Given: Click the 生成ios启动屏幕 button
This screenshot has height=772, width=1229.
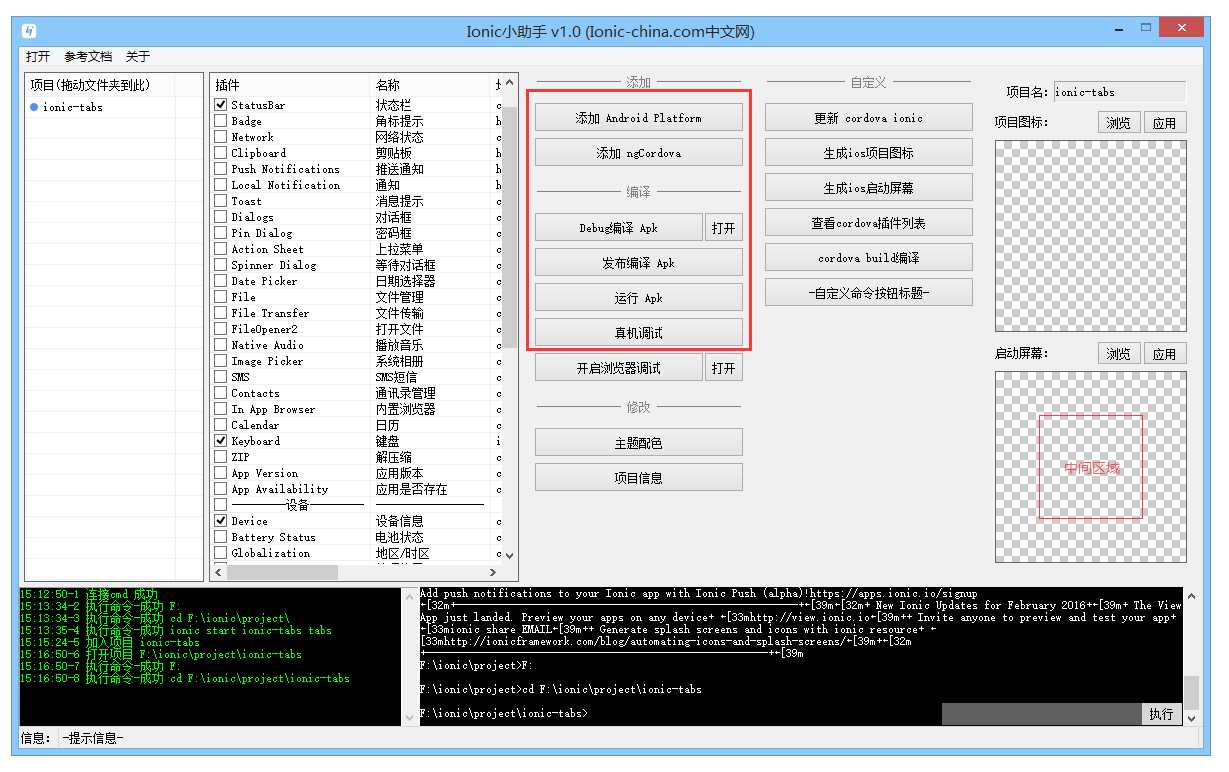Looking at the screenshot, I should (869, 188).
